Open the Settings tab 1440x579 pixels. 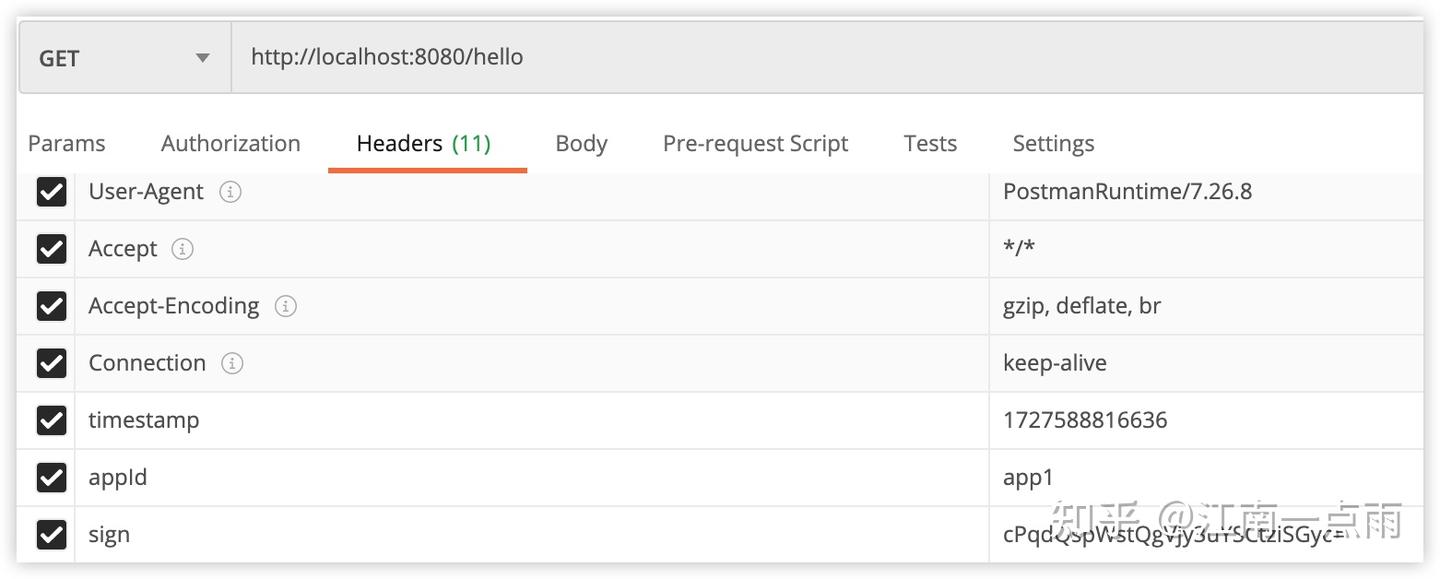click(x=1052, y=143)
